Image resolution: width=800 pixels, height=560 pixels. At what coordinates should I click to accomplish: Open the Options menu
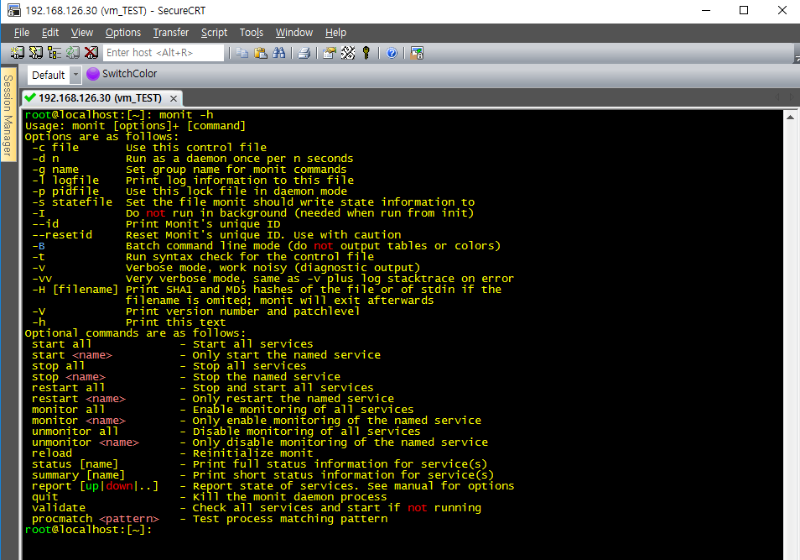pos(123,33)
